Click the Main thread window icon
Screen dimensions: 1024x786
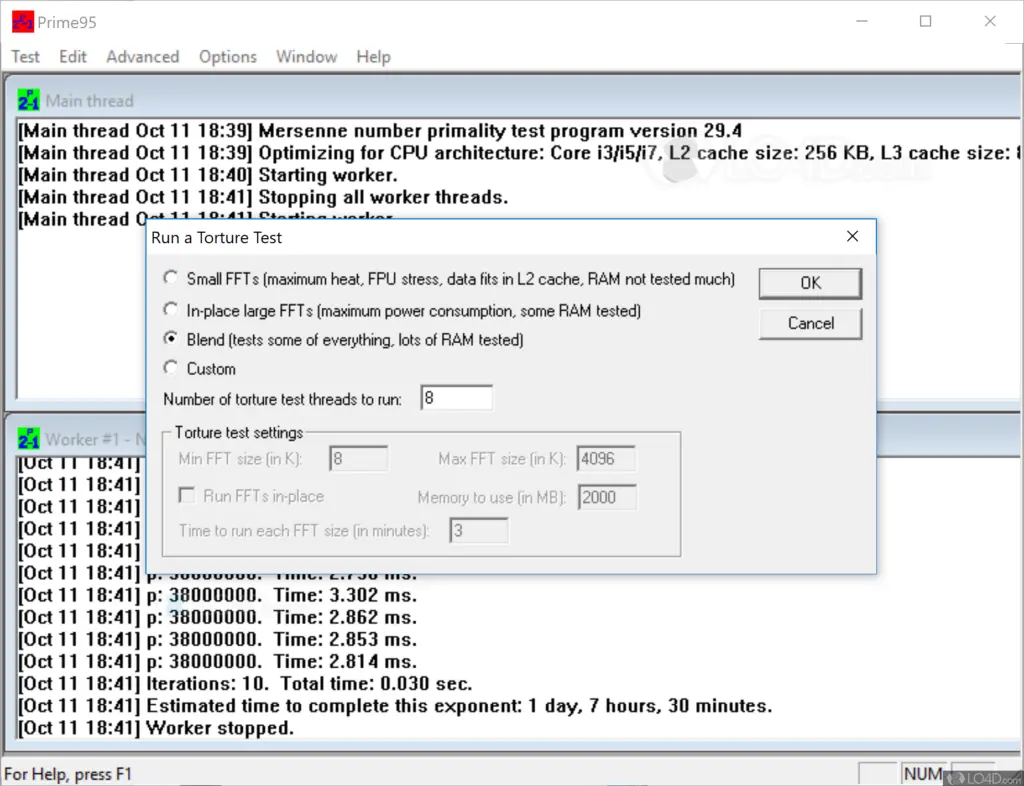tap(29, 100)
